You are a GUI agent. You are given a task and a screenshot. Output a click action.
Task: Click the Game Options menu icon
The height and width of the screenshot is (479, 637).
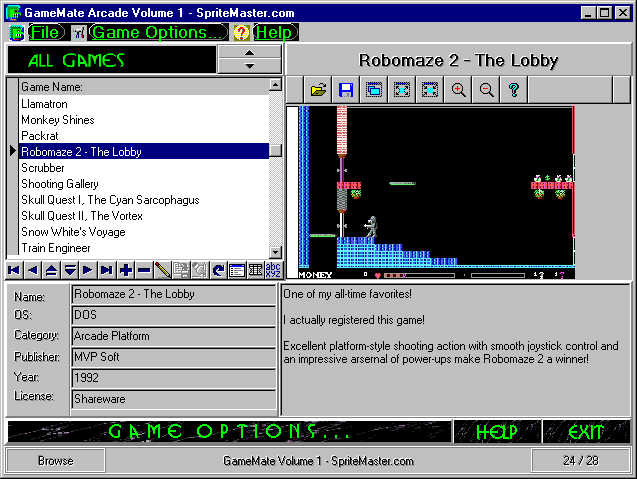point(79,33)
